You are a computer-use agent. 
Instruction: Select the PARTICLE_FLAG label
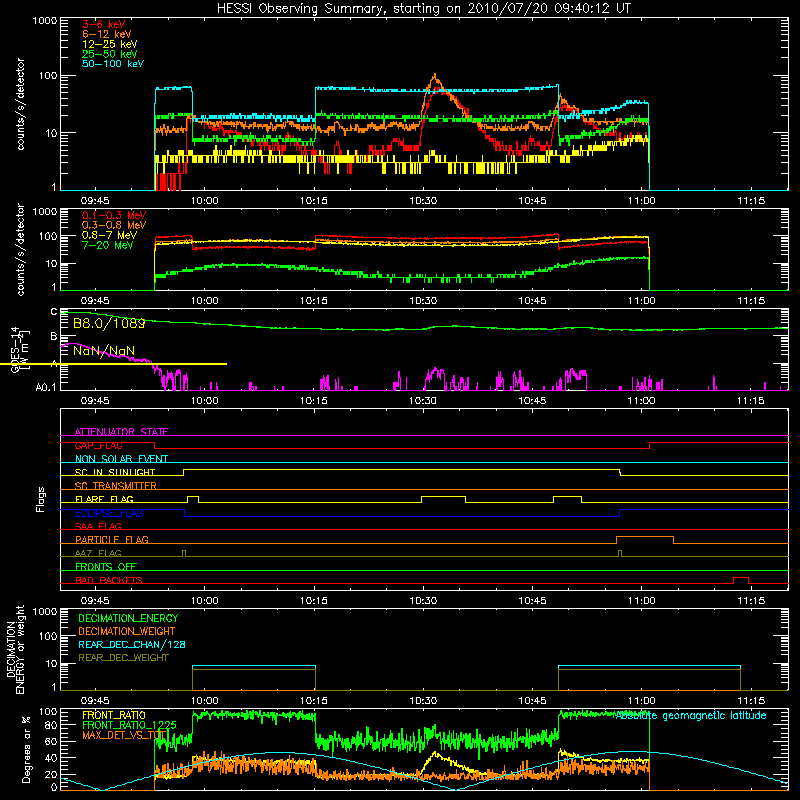[112, 539]
